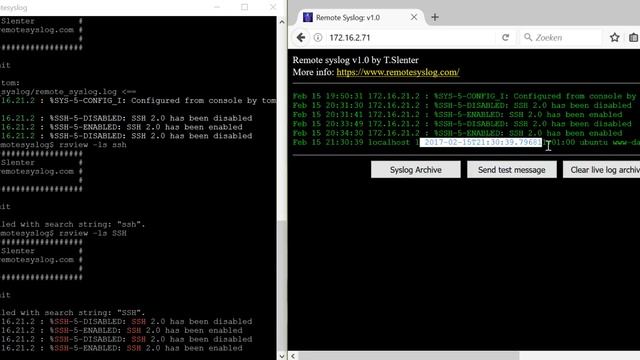This screenshot has width=640, height=360.
Task: Click the browser horizontal scrollbar thumb
Action: [x=408, y=356]
